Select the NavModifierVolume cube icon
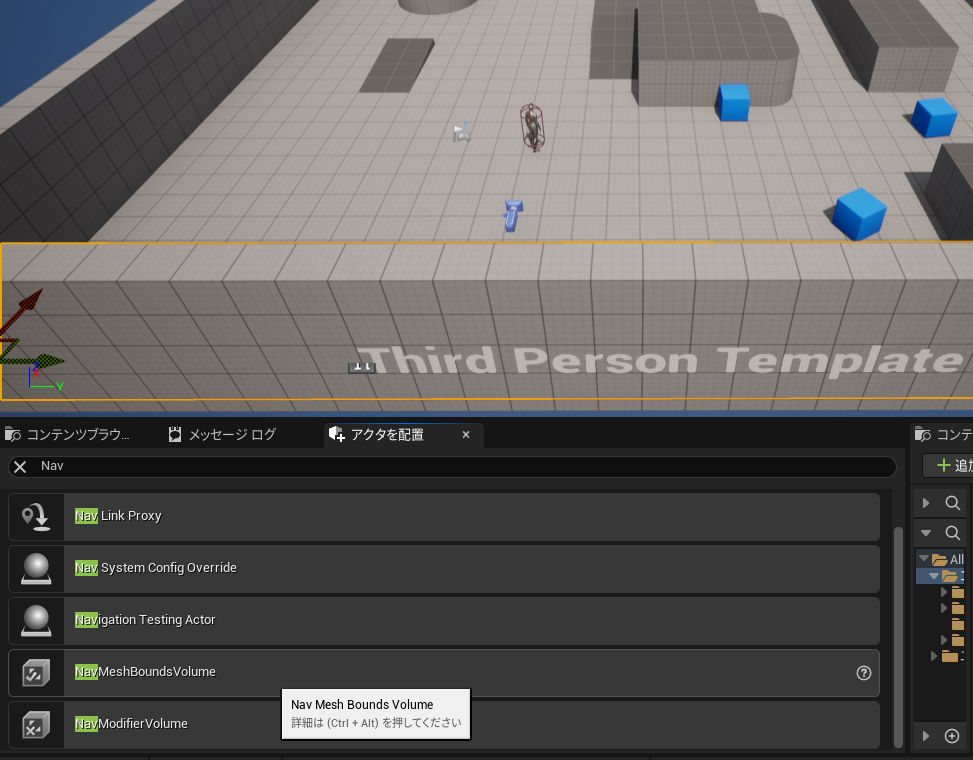The width and height of the screenshot is (973, 760). 36,725
